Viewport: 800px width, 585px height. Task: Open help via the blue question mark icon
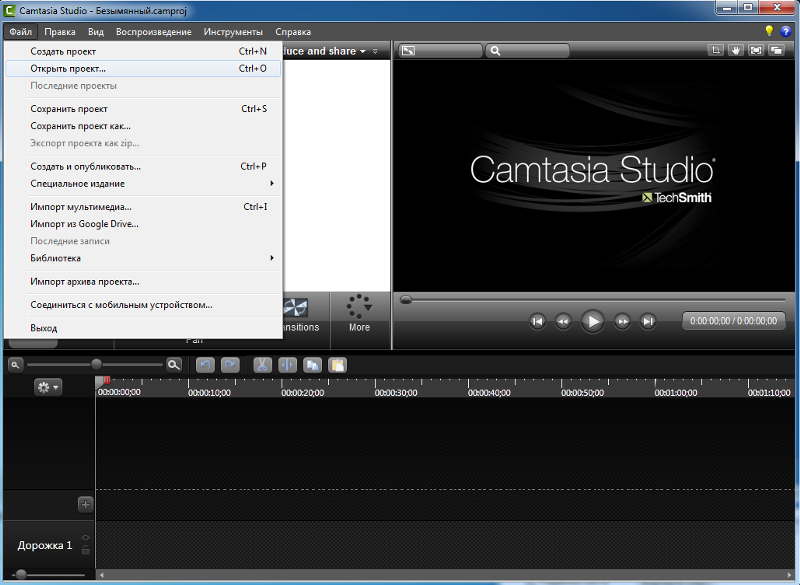point(786,31)
